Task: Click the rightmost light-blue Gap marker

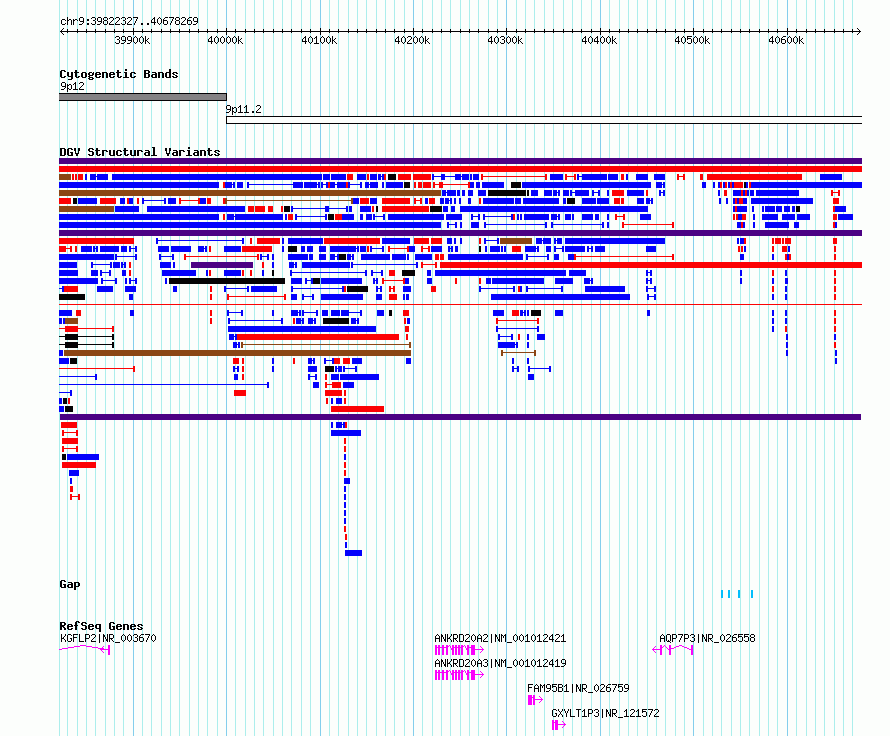Action: (752, 594)
